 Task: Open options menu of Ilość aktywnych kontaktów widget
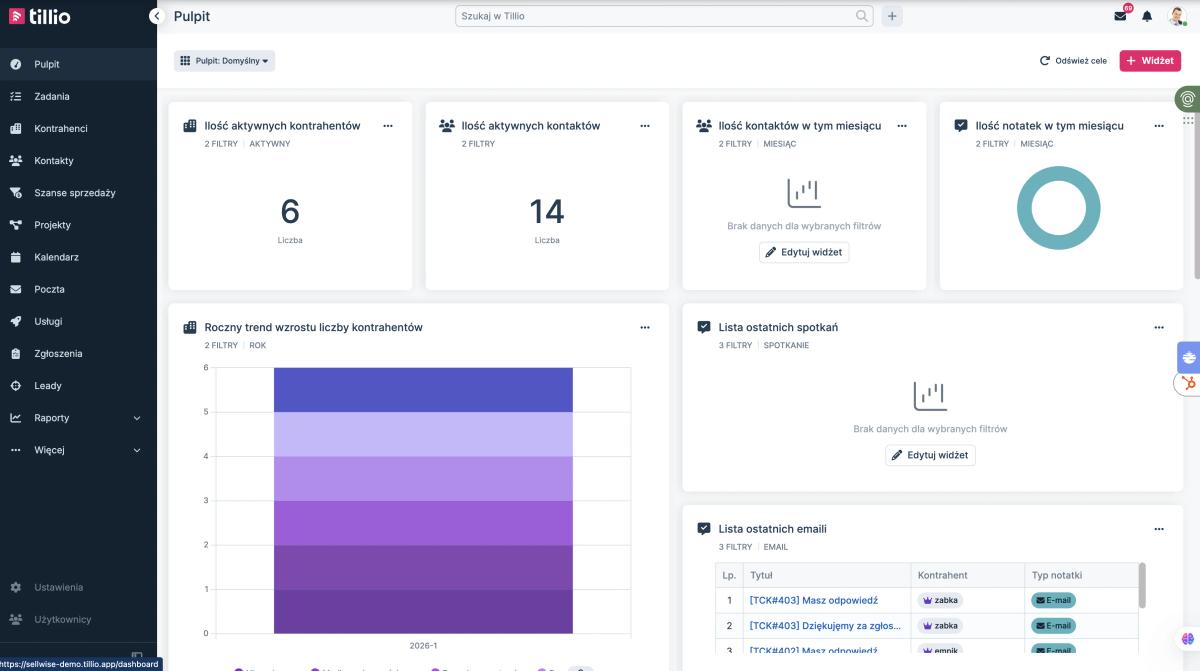(645, 126)
